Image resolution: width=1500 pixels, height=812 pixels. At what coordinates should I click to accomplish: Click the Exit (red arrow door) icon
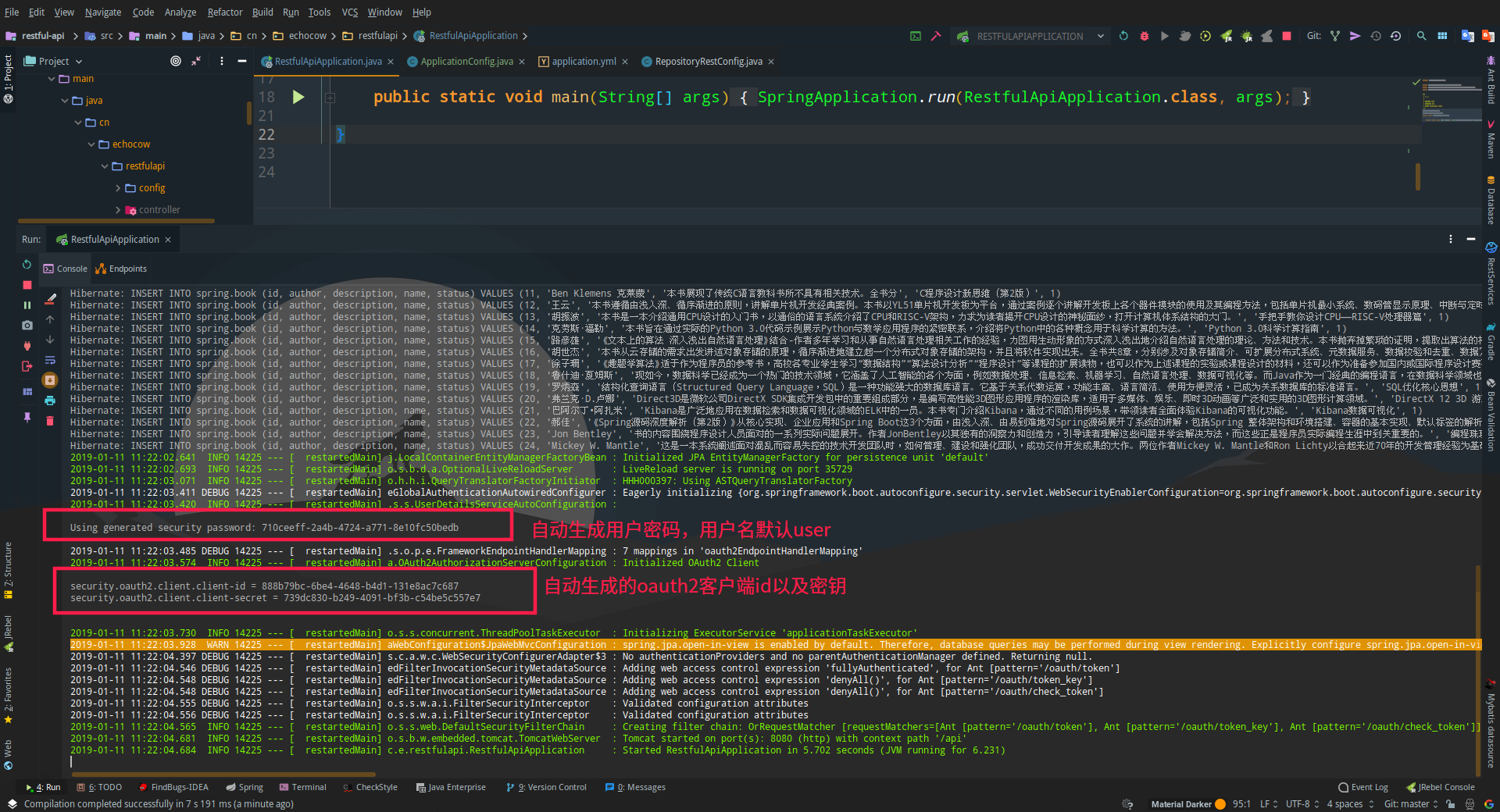27,366
